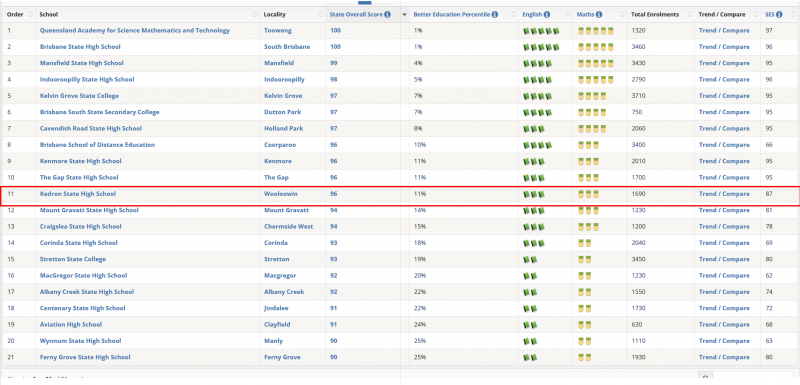Sort by Better Education Percentile arrows icon
Screen dimensions: 800x385
514,15
